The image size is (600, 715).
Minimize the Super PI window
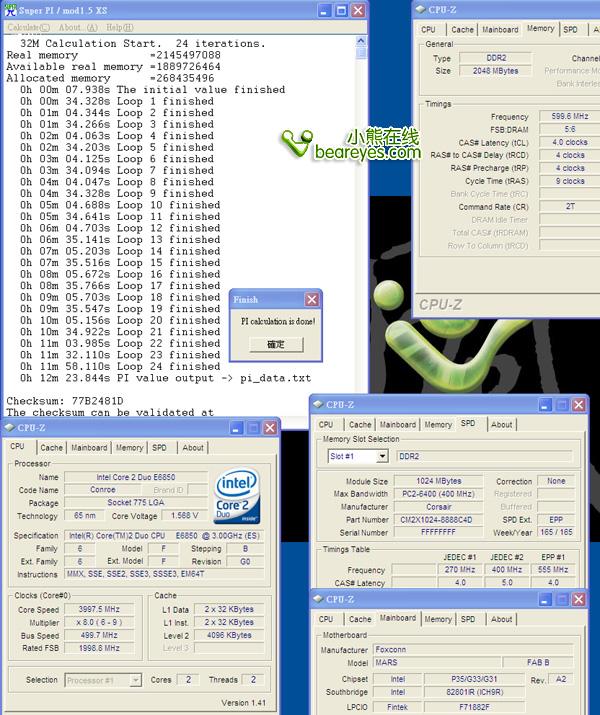pos(324,10)
